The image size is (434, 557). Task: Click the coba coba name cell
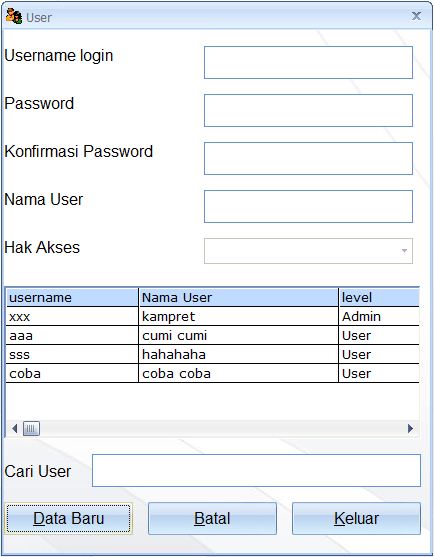point(238,373)
